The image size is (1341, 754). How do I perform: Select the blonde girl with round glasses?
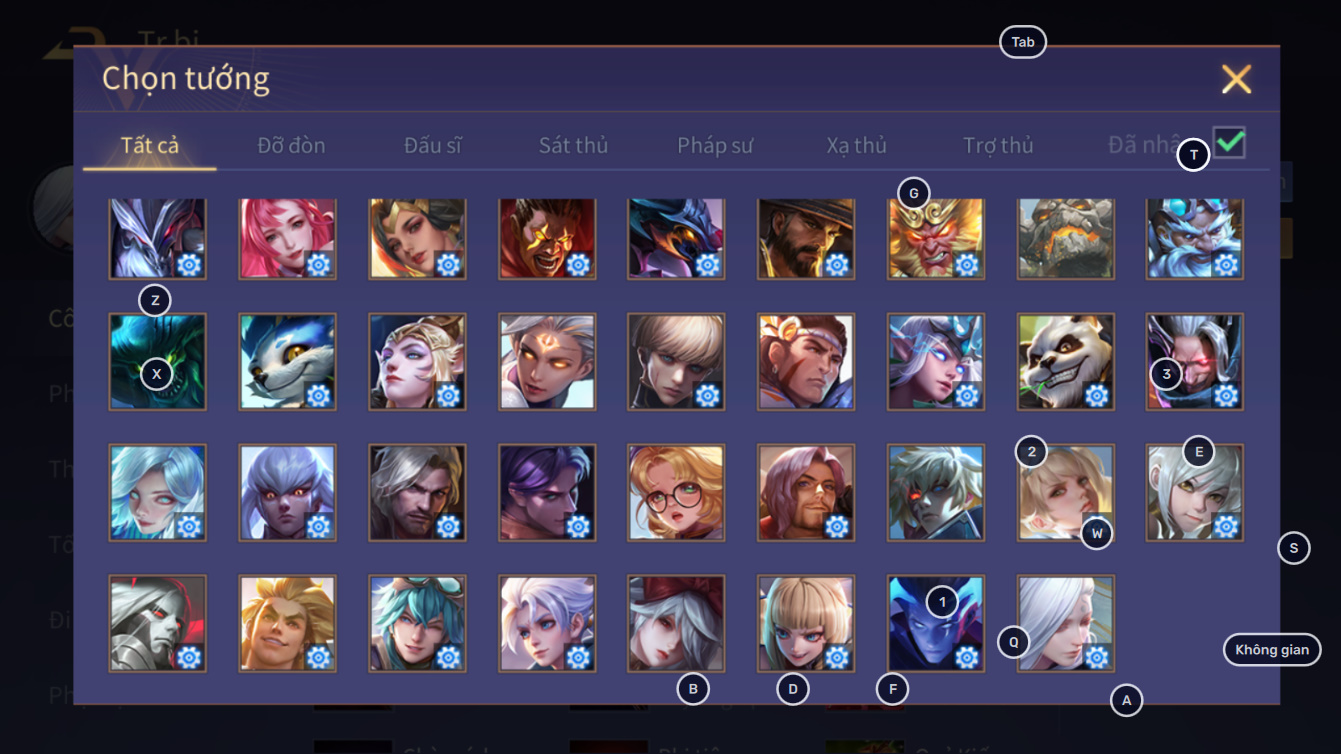pyautogui.click(x=677, y=492)
